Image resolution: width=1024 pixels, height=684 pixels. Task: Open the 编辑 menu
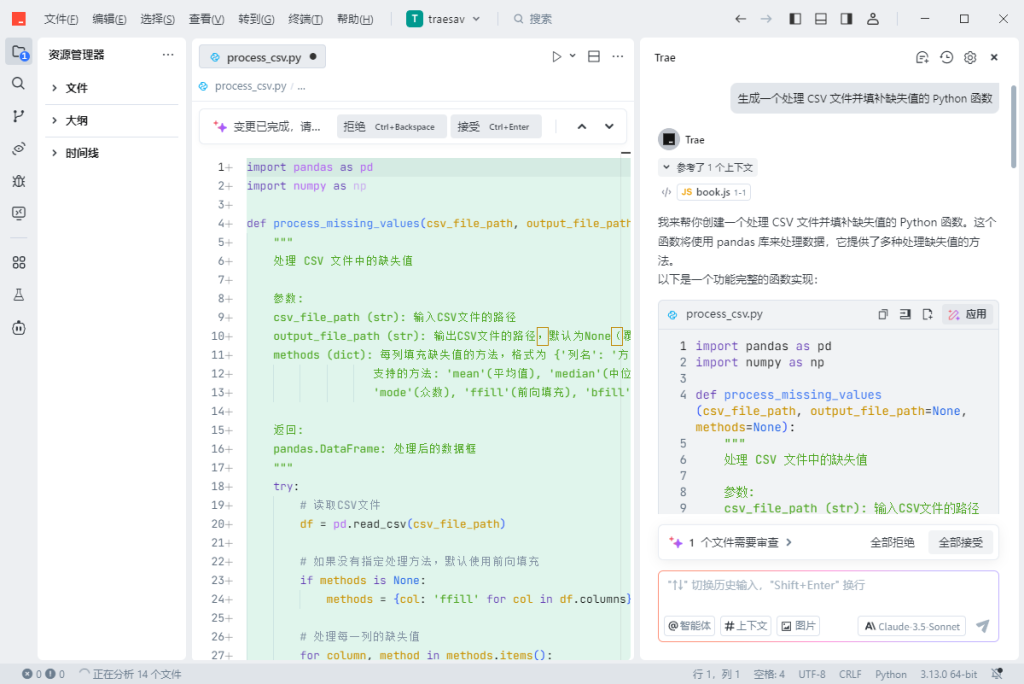(109, 19)
